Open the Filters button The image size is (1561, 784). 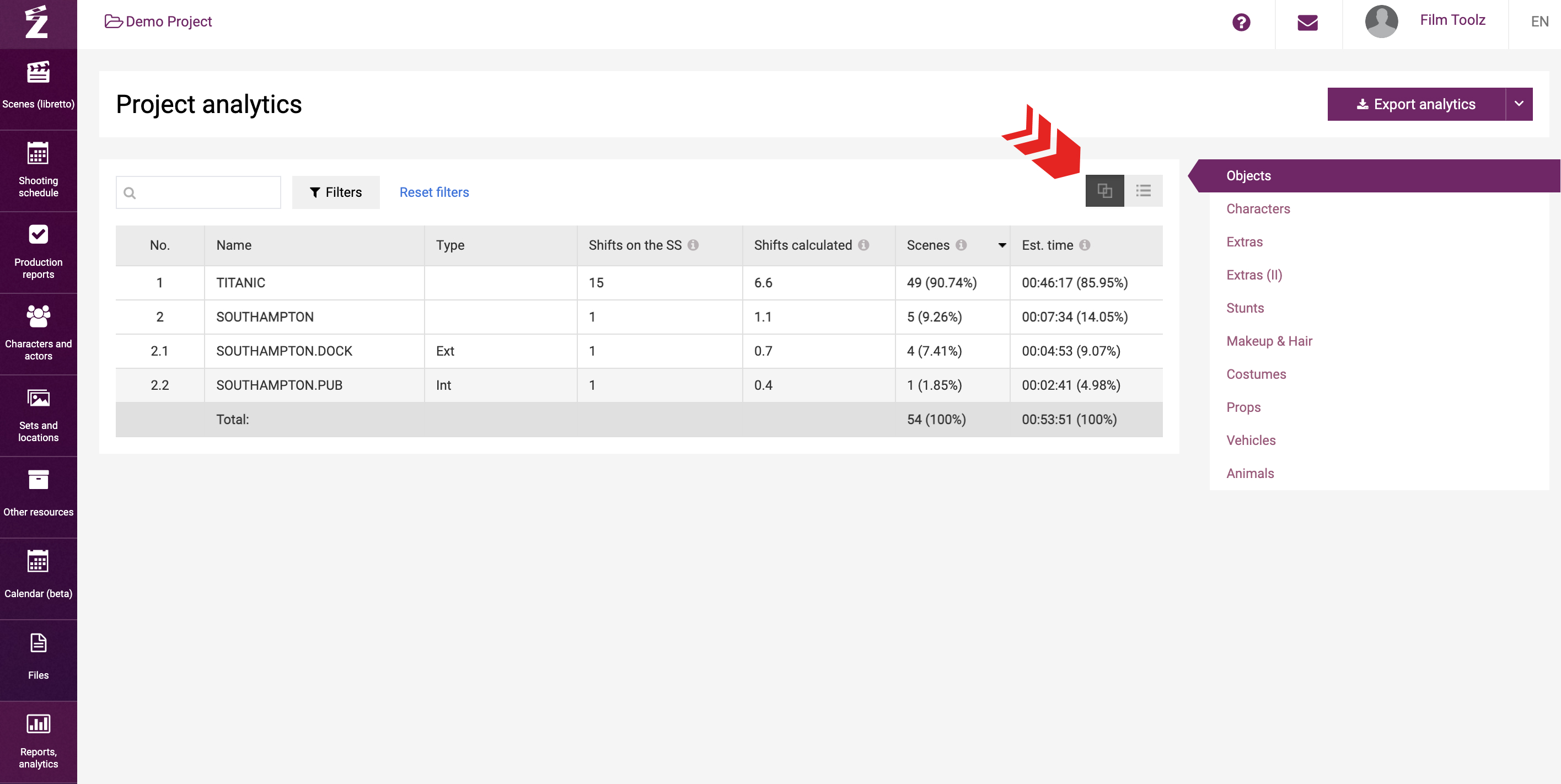tap(336, 192)
